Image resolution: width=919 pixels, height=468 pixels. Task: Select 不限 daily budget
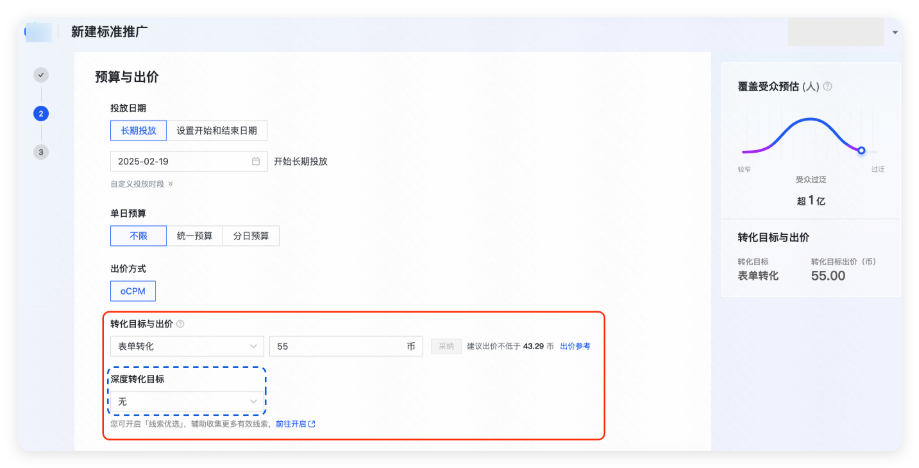[138, 236]
